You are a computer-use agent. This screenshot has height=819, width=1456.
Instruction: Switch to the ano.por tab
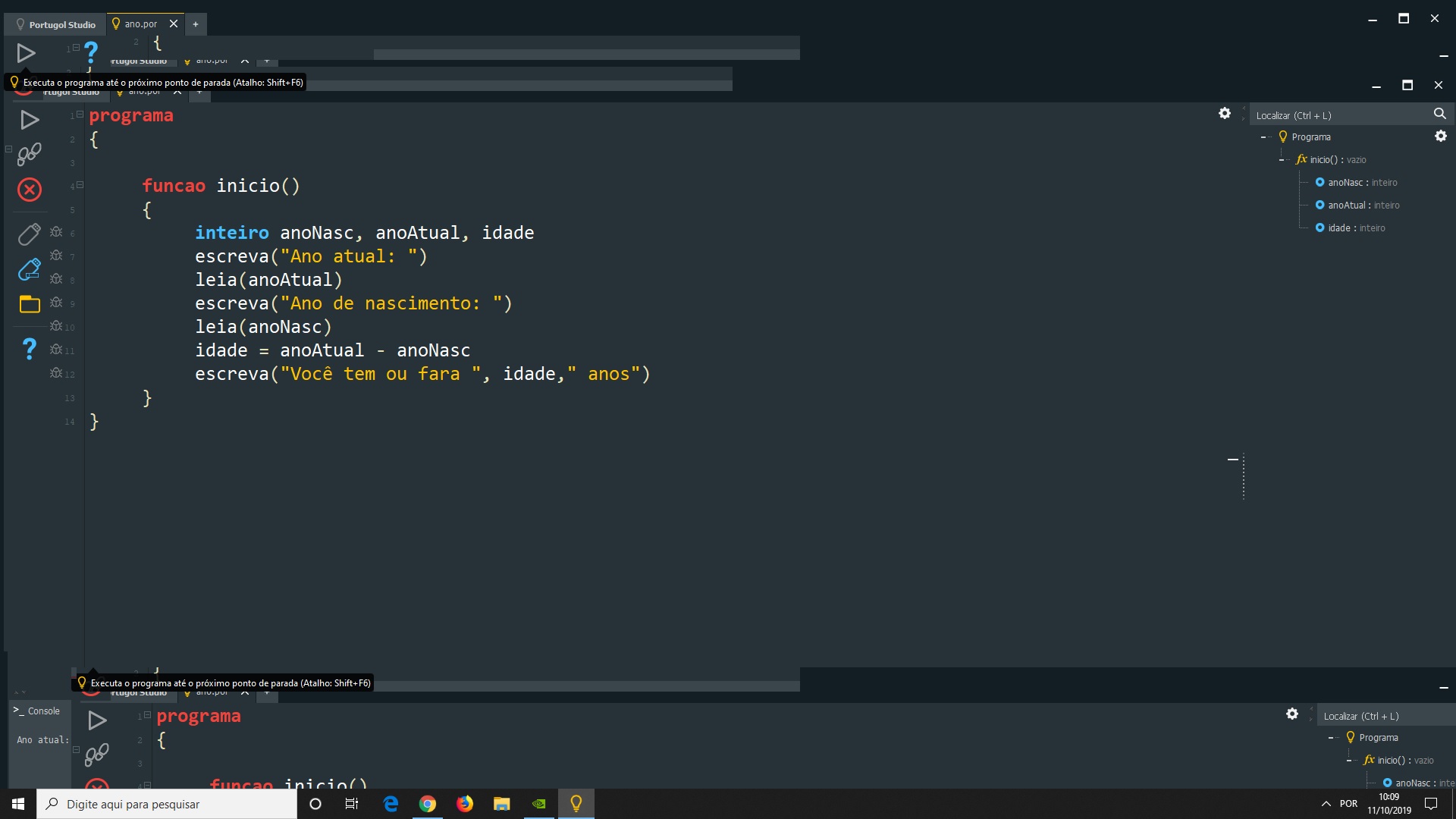click(x=140, y=24)
